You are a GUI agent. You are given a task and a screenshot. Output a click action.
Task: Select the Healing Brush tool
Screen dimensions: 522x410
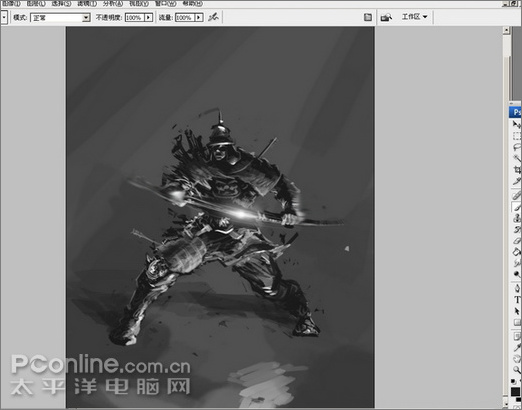click(517, 195)
